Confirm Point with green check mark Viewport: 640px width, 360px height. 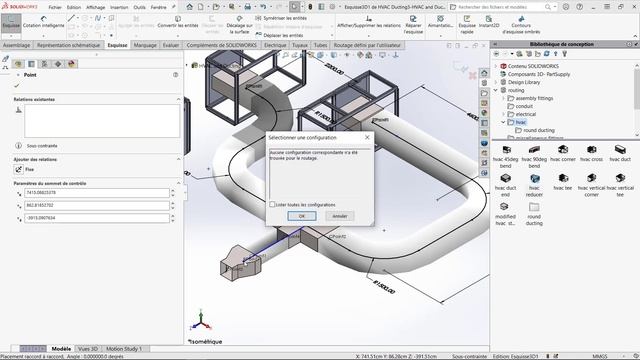pos(17,86)
